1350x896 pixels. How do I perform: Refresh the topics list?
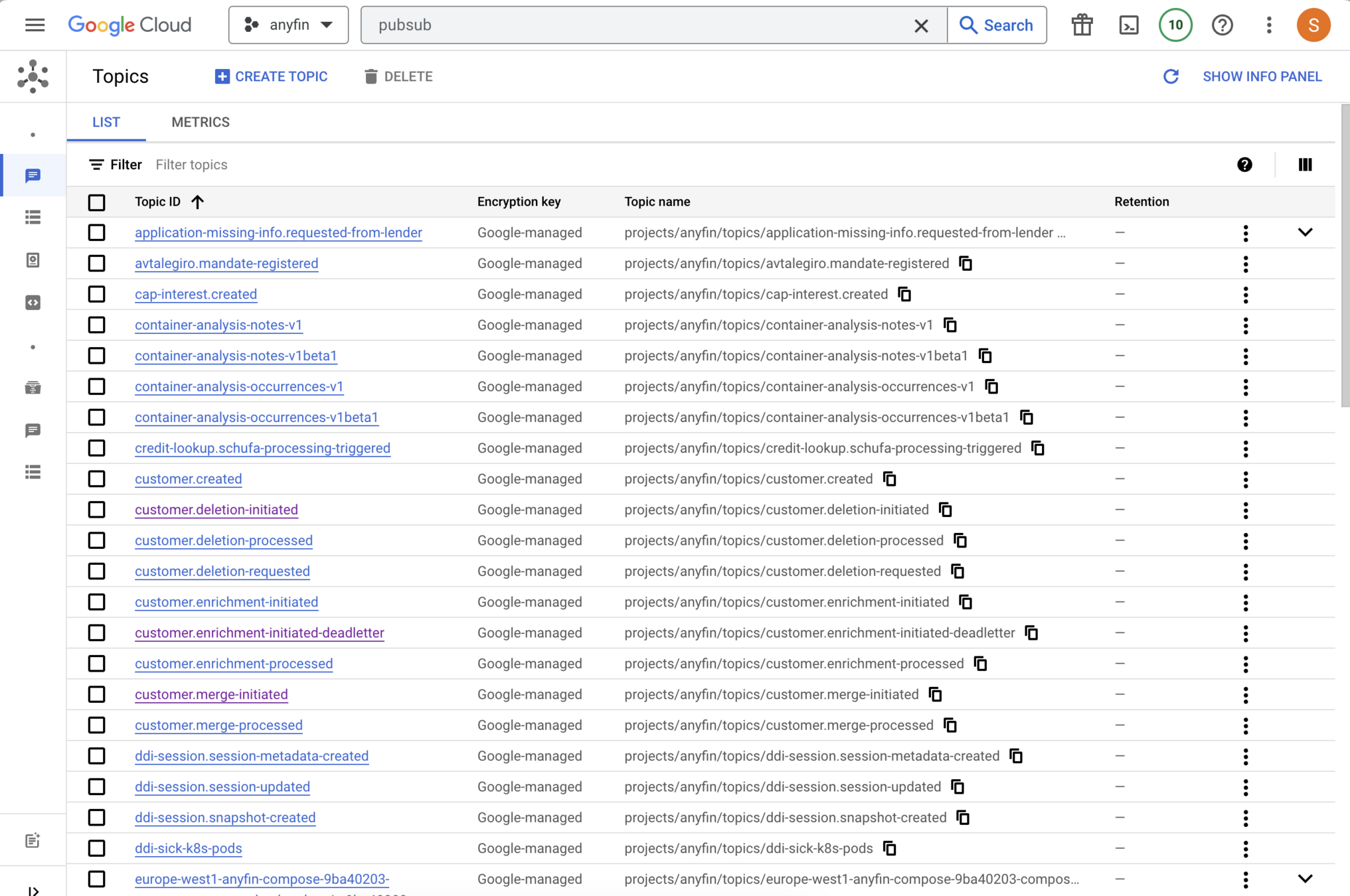[1171, 76]
